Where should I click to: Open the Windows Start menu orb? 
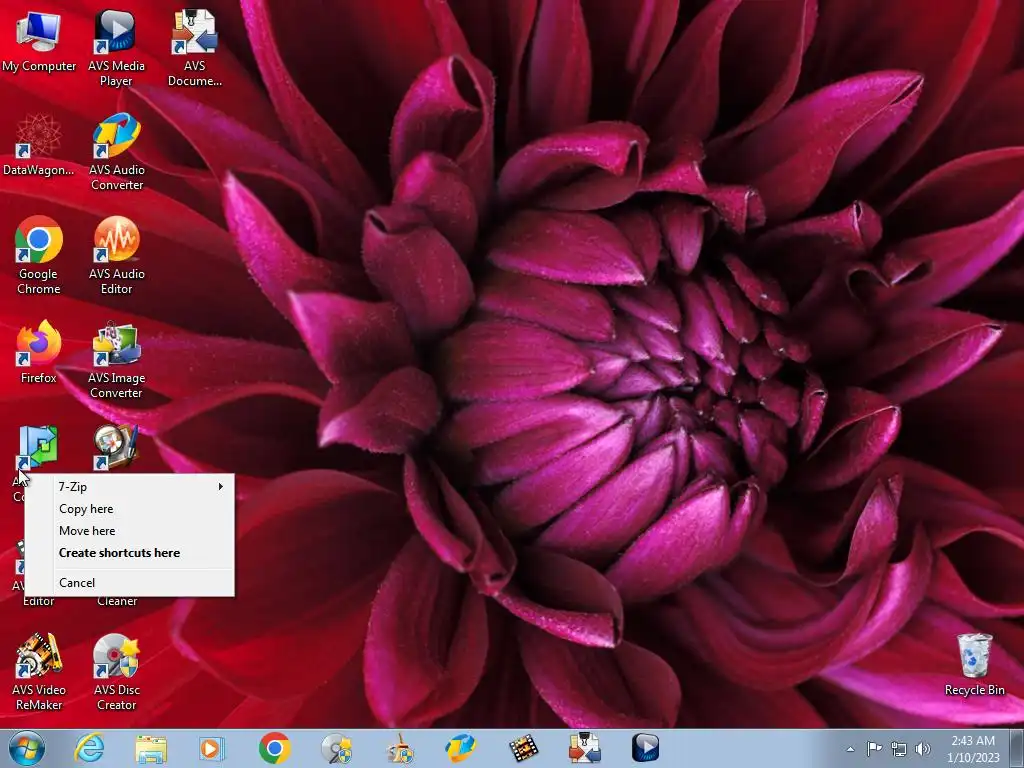[x=27, y=748]
